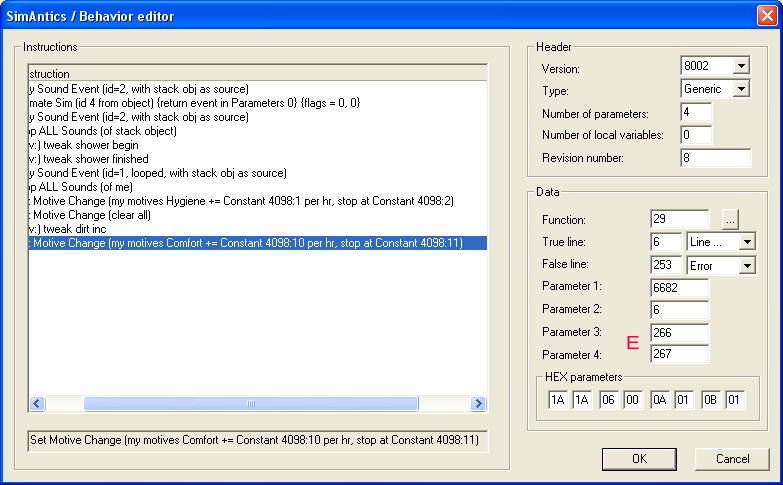Select the 'ALL Sounds (of me)' row
This screenshot has width=783, height=485.
(x=258, y=187)
